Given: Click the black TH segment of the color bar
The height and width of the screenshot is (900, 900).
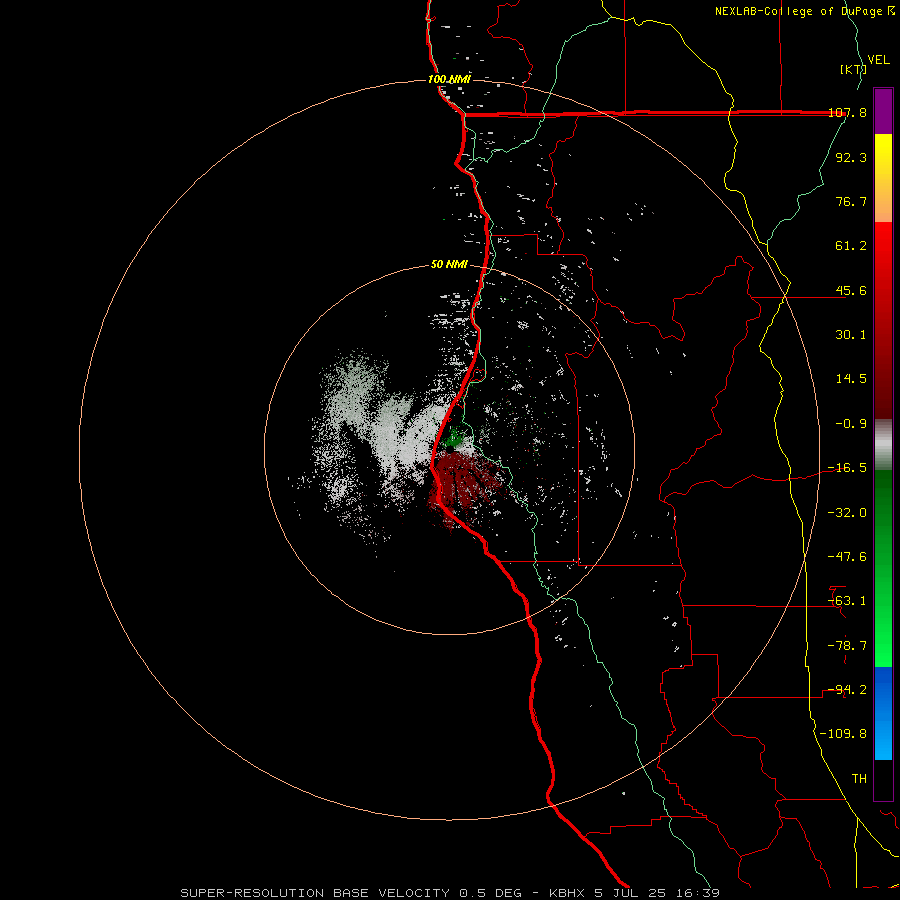Looking at the screenshot, I should point(883,780).
